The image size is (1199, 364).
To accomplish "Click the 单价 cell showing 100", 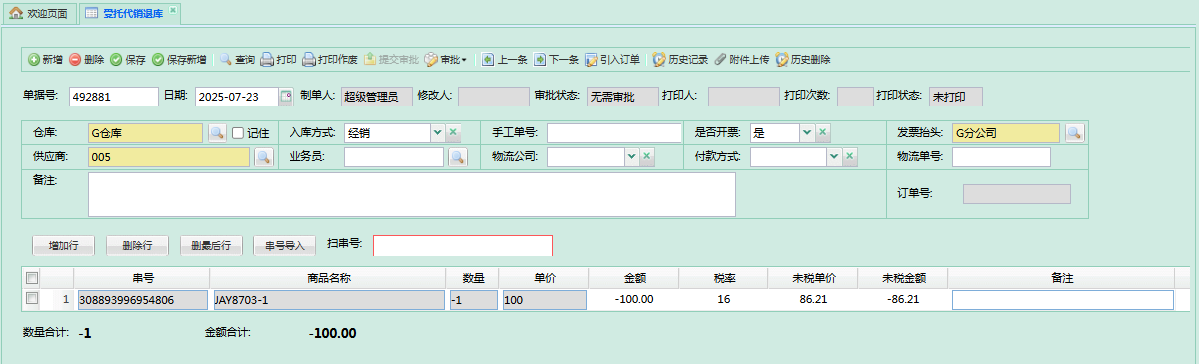I will pyautogui.click(x=544, y=300).
